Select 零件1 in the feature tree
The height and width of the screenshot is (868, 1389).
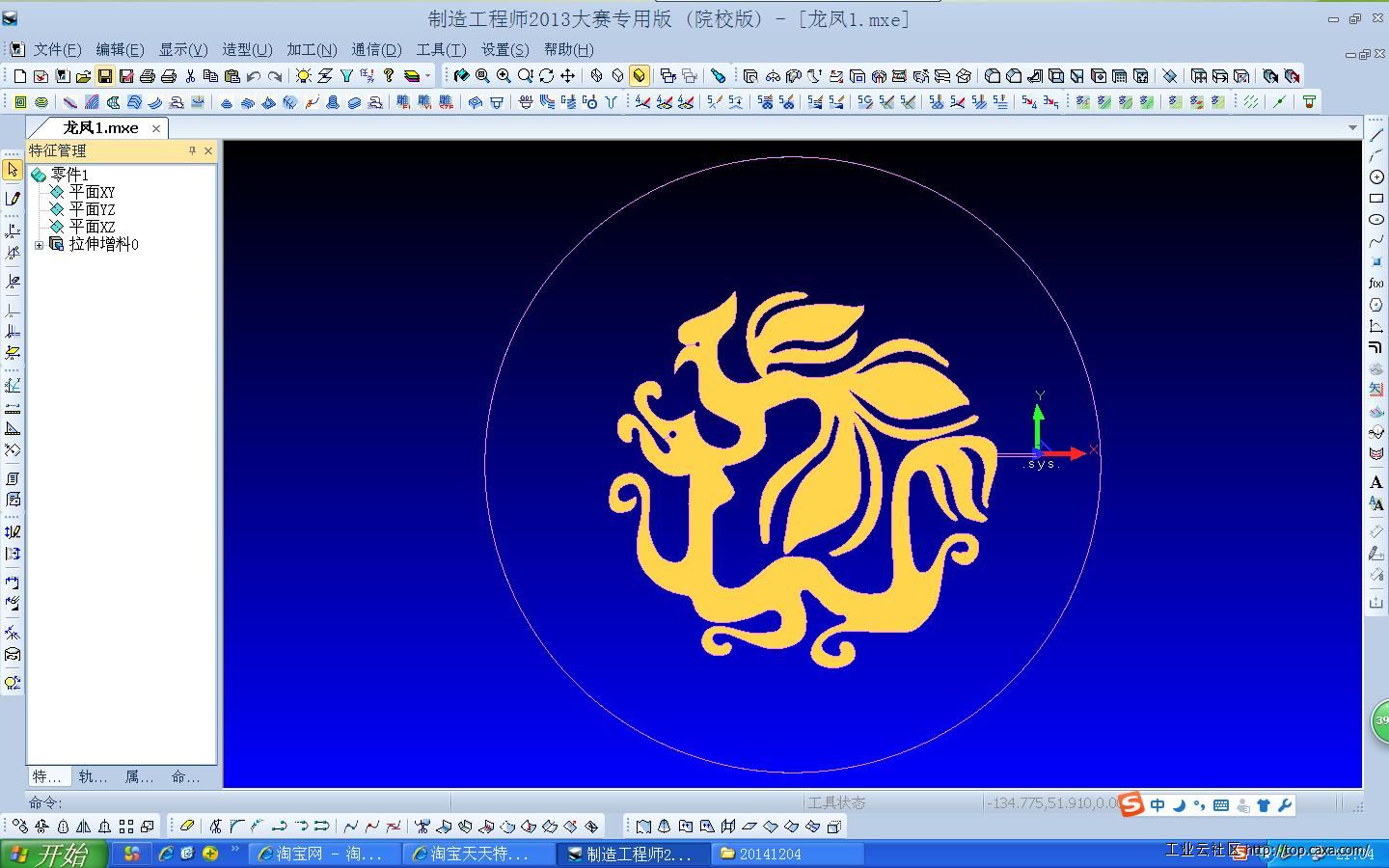point(69,175)
